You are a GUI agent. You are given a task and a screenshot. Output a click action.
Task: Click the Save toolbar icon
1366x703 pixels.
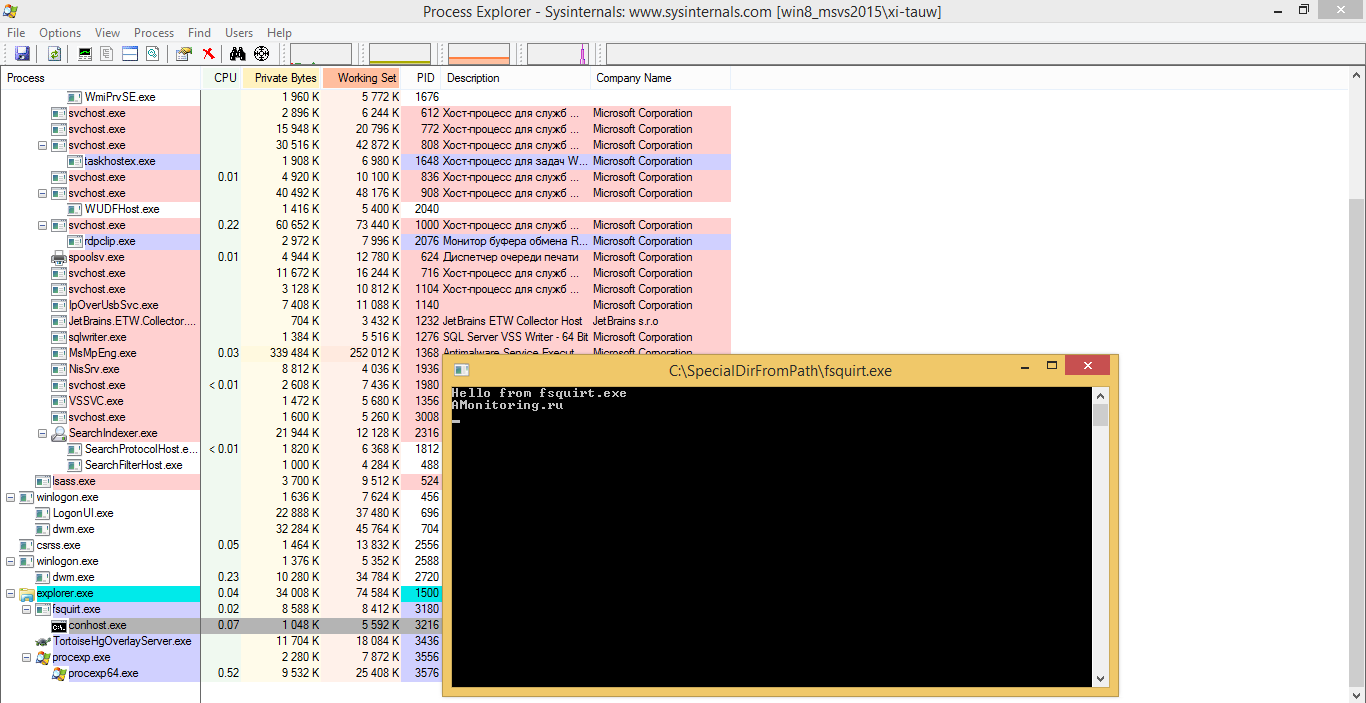22,54
